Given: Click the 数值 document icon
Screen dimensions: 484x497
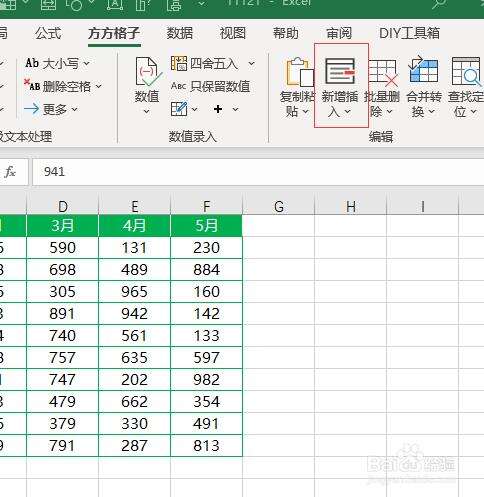Looking at the screenshot, I should coord(147,72).
